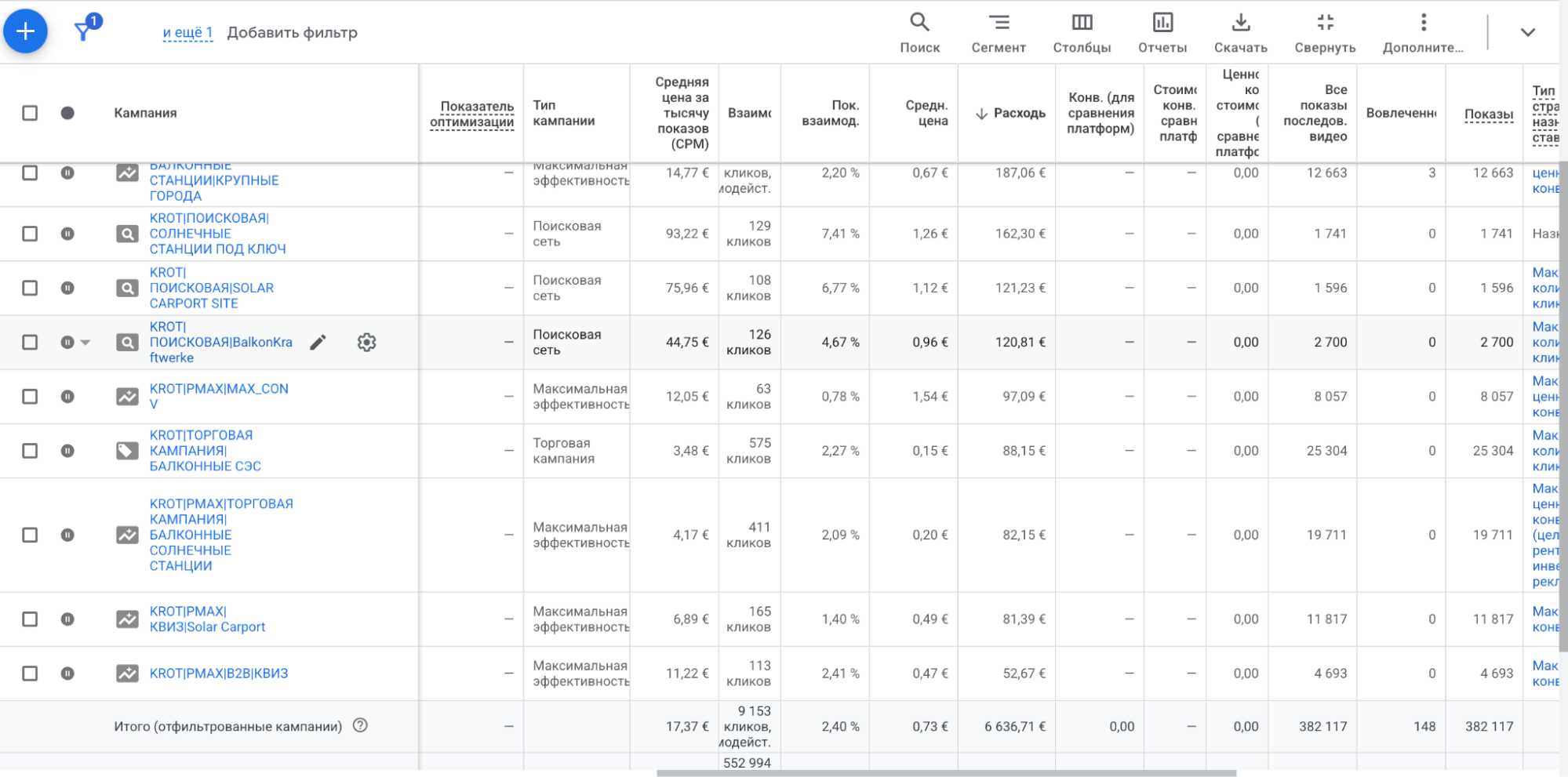Image resolution: width=1568 pixels, height=777 pixels.
Task: Open the Поиск search tool
Action: pyautogui.click(x=919, y=32)
